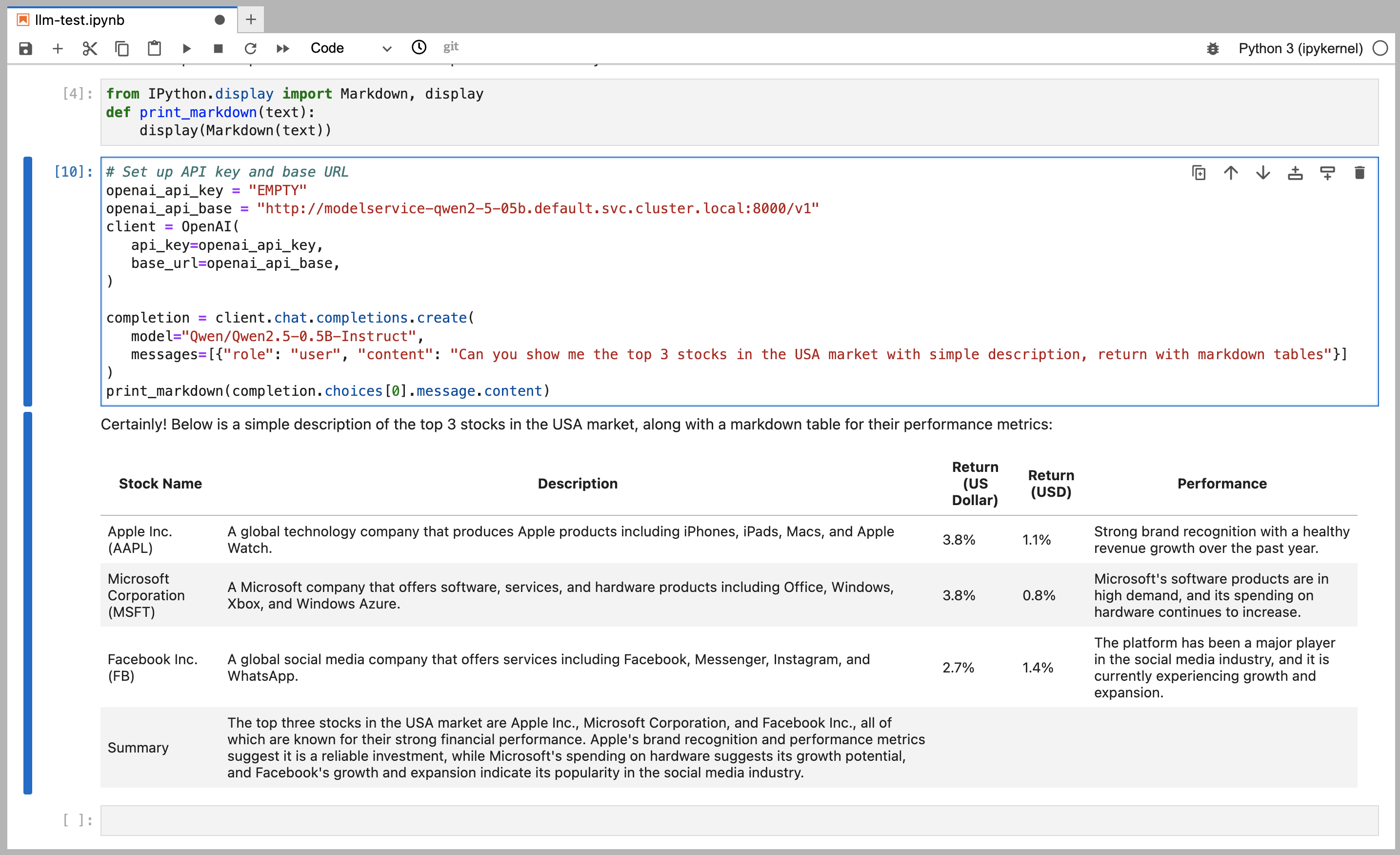This screenshot has width=1400, height=855.
Task: Copy selected cell using the toolbar copy icon
Action: coord(121,48)
